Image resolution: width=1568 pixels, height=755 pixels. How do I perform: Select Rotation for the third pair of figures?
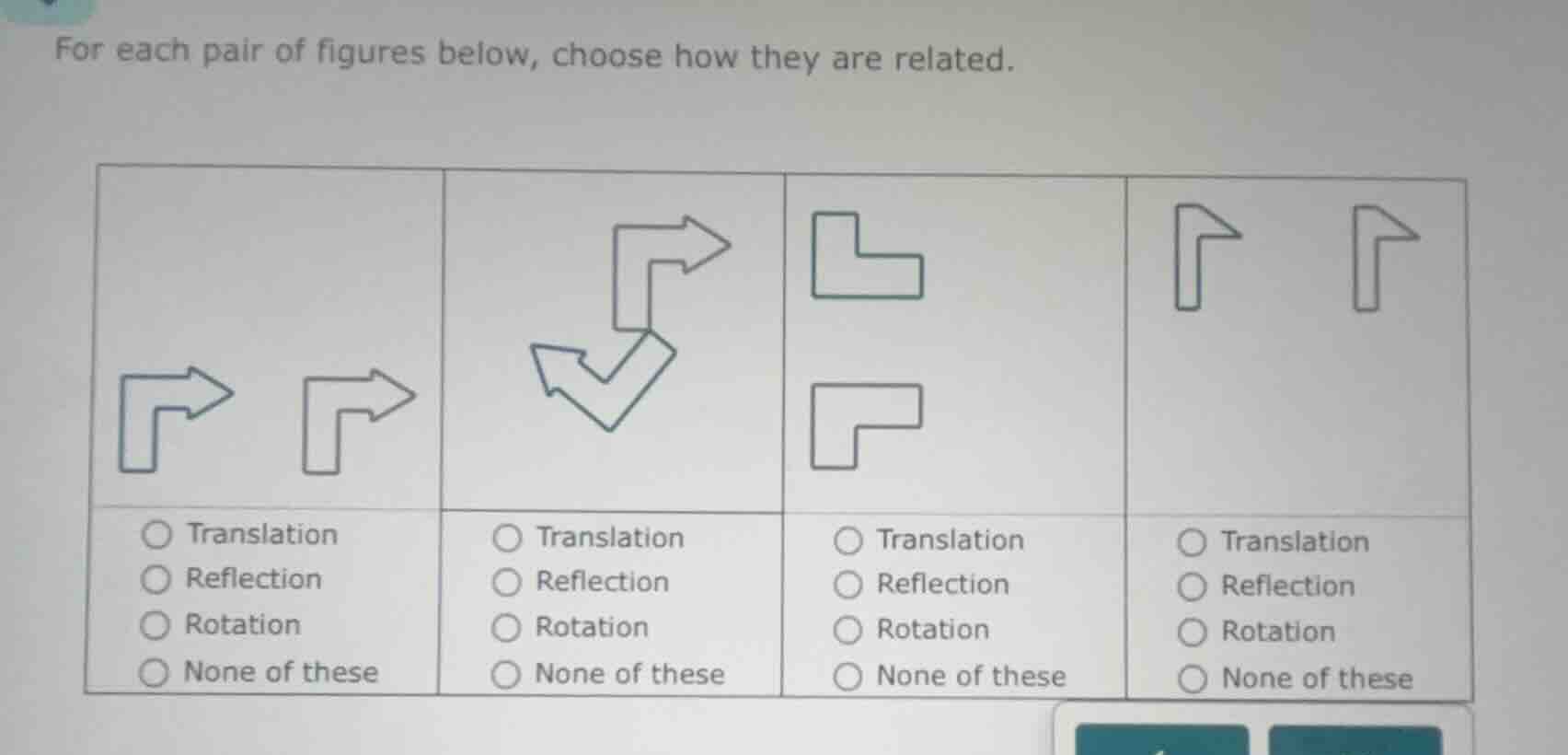(x=849, y=630)
